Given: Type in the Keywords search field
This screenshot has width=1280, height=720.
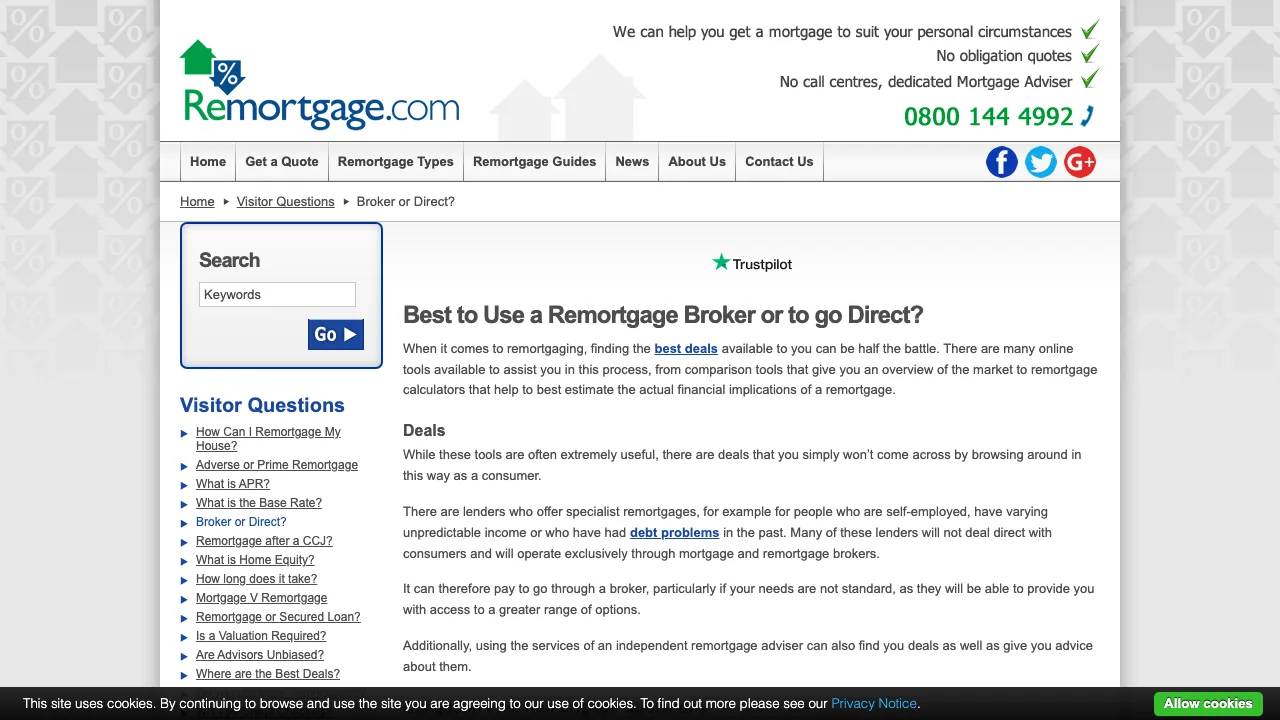Looking at the screenshot, I should pyautogui.click(x=277, y=294).
